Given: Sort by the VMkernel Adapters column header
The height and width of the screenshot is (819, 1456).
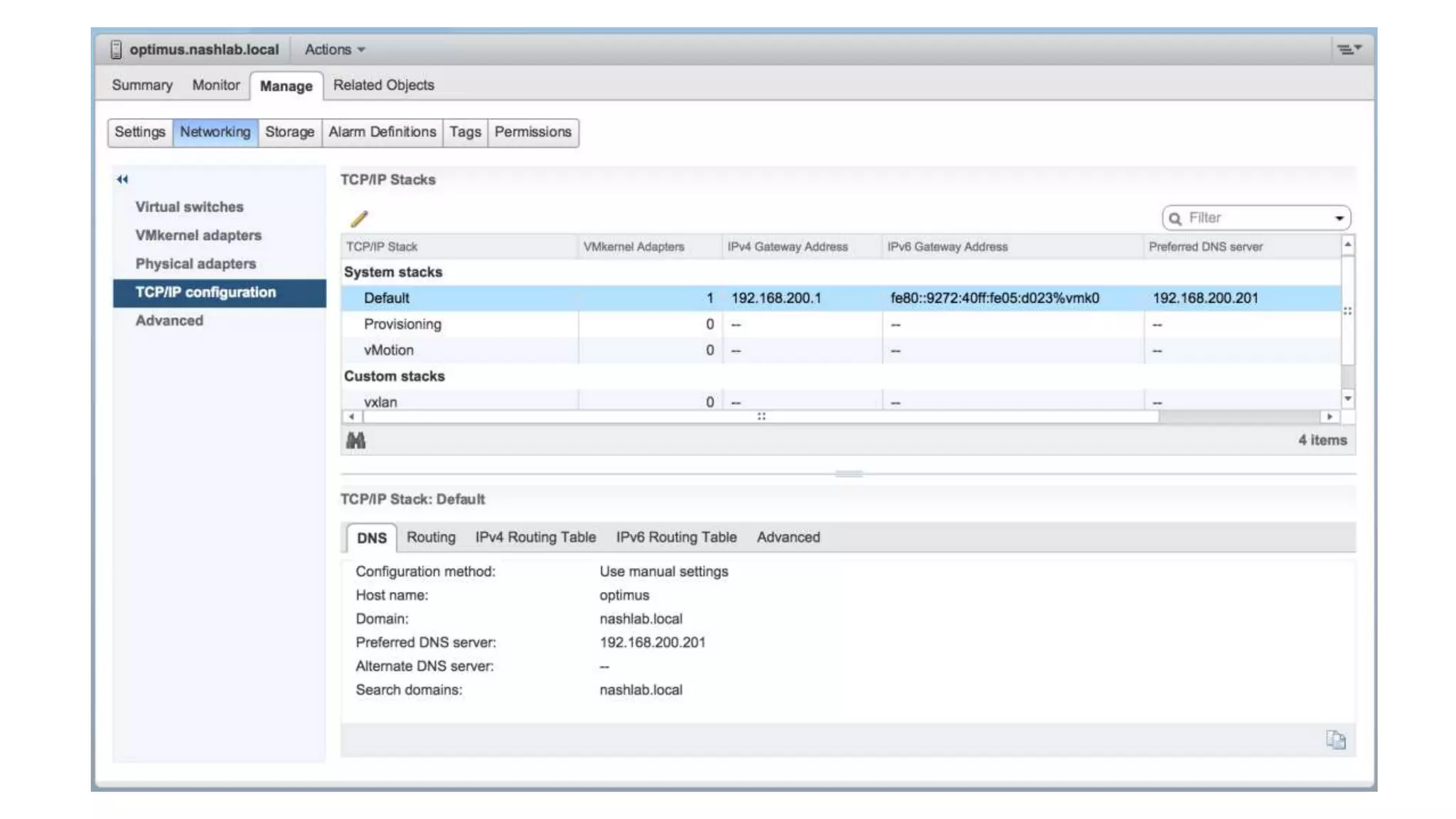Looking at the screenshot, I should pos(633,247).
